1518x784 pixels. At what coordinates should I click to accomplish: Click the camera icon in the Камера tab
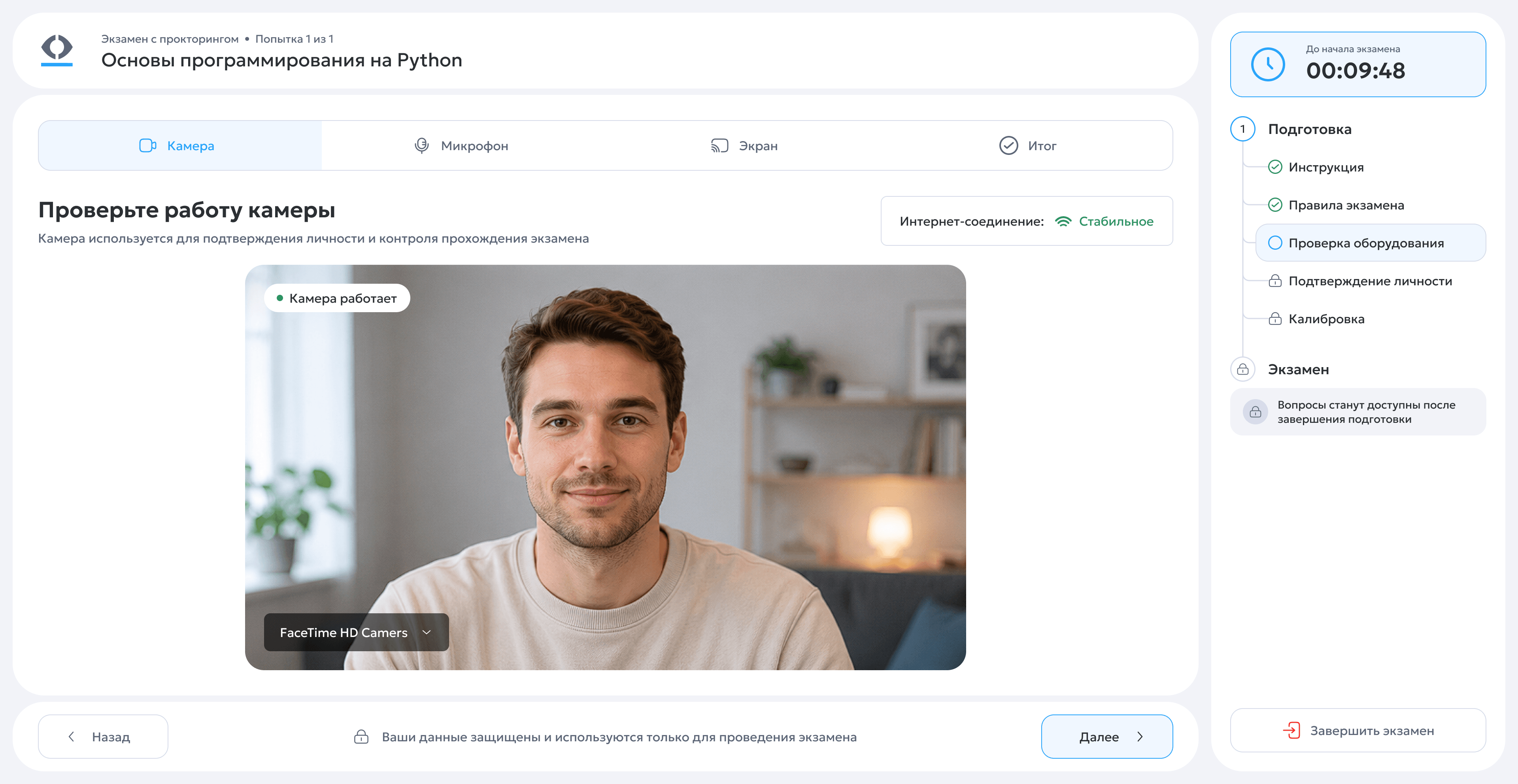pyautogui.click(x=147, y=145)
